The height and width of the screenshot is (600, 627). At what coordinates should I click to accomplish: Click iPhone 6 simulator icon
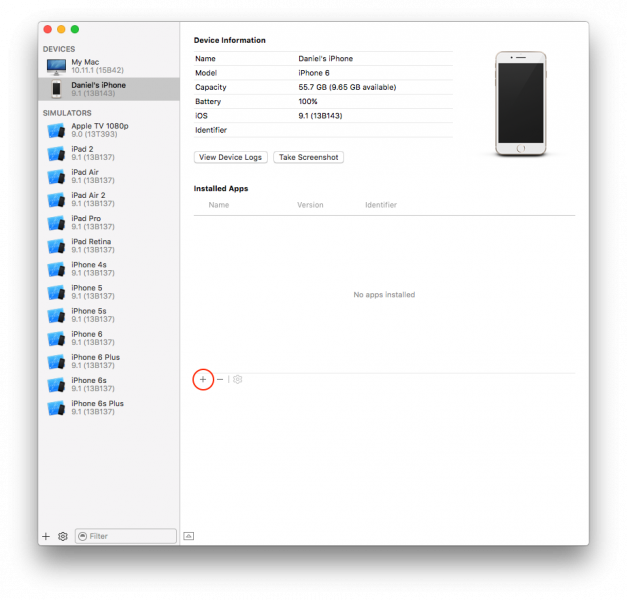pos(56,339)
